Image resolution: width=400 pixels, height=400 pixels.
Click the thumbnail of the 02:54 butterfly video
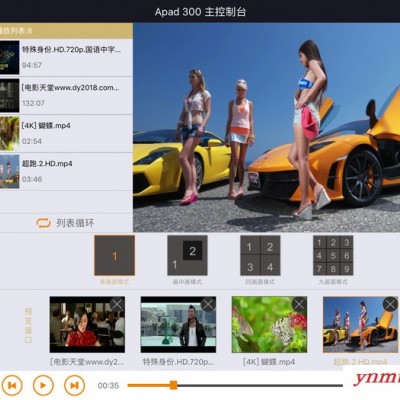click(9, 133)
